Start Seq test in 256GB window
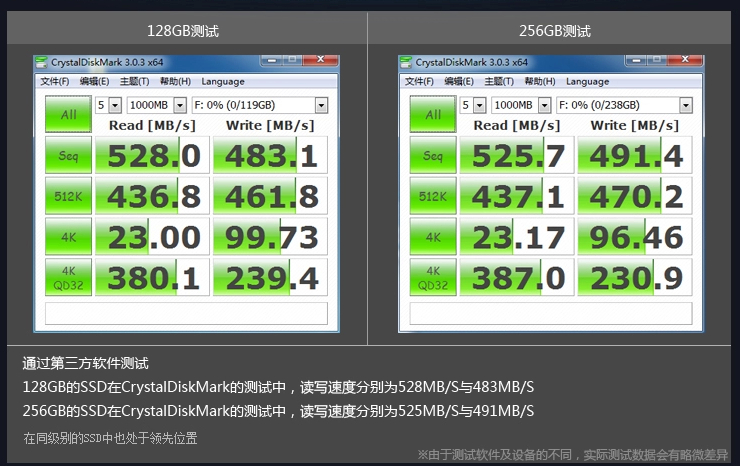This screenshot has height=466, width=740. [x=433, y=155]
